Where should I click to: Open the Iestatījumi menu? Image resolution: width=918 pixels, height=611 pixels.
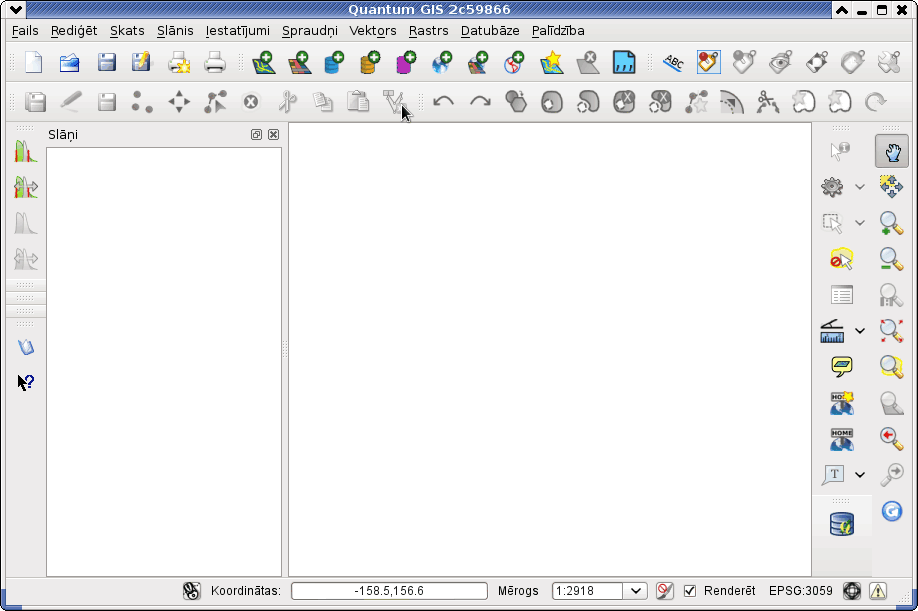click(237, 30)
